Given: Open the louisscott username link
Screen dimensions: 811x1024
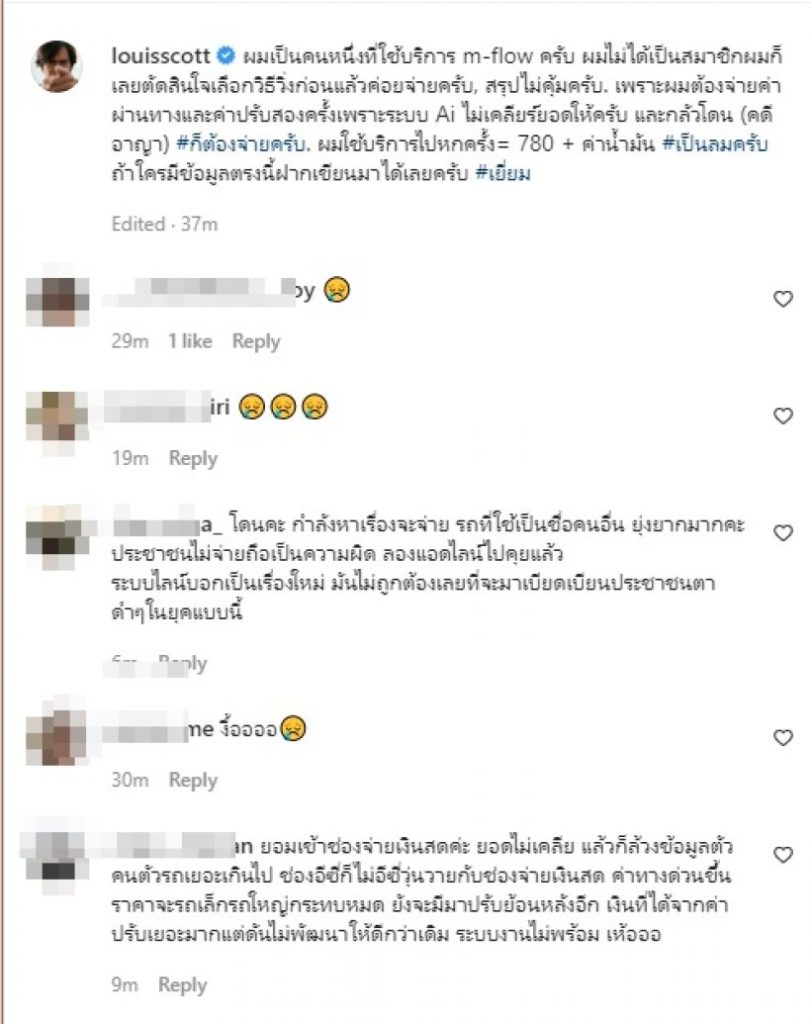Looking at the screenshot, I should click(x=161, y=56).
